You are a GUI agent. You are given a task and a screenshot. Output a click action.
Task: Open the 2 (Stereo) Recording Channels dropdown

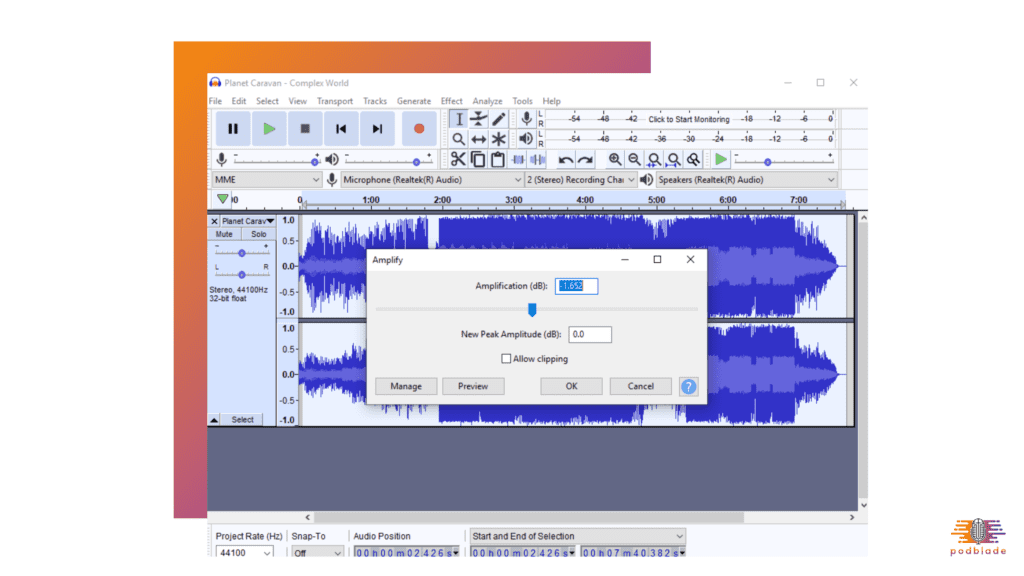pyautogui.click(x=581, y=180)
